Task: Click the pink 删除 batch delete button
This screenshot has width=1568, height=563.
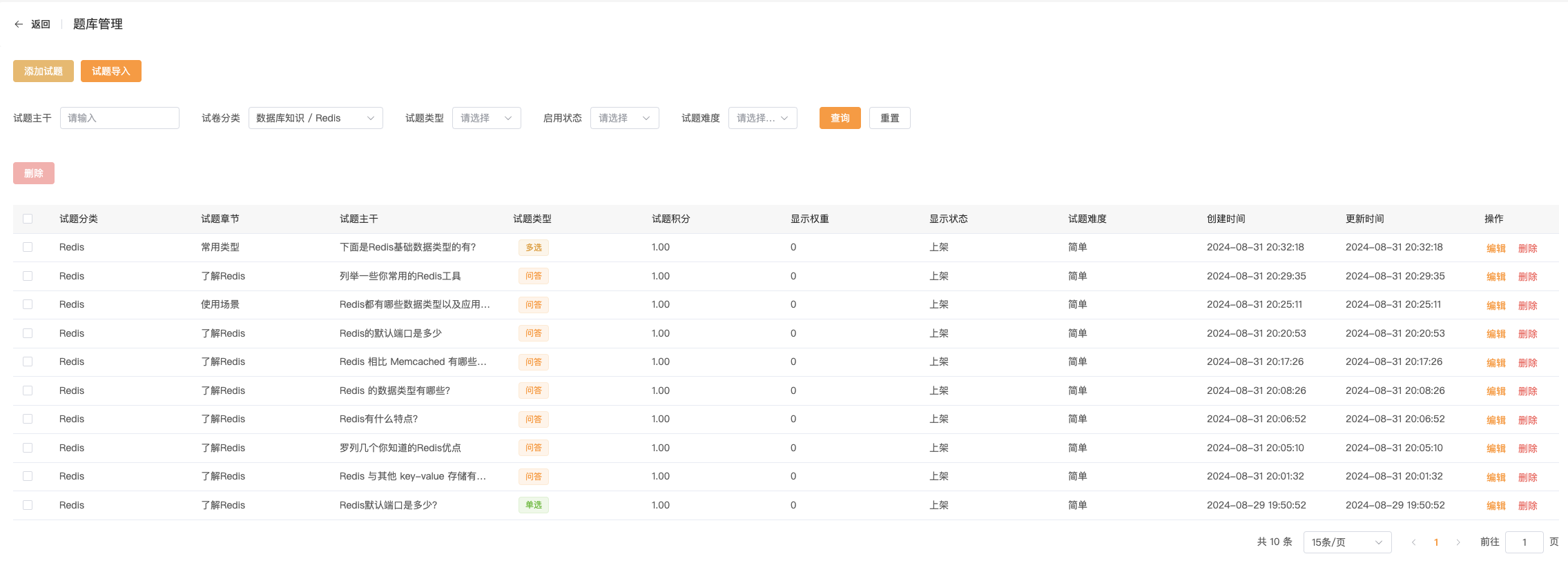Action: pyautogui.click(x=34, y=173)
